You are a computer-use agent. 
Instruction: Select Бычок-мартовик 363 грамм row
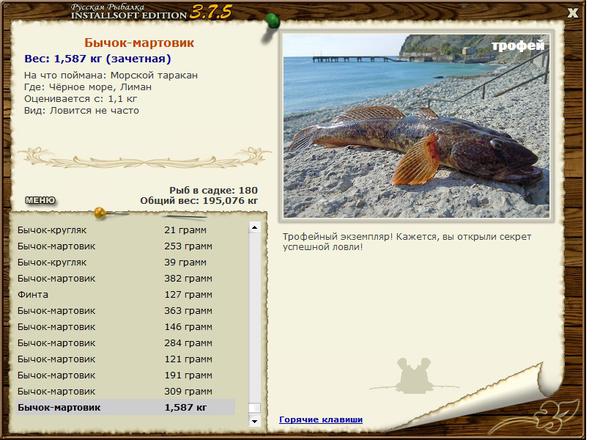126,311
